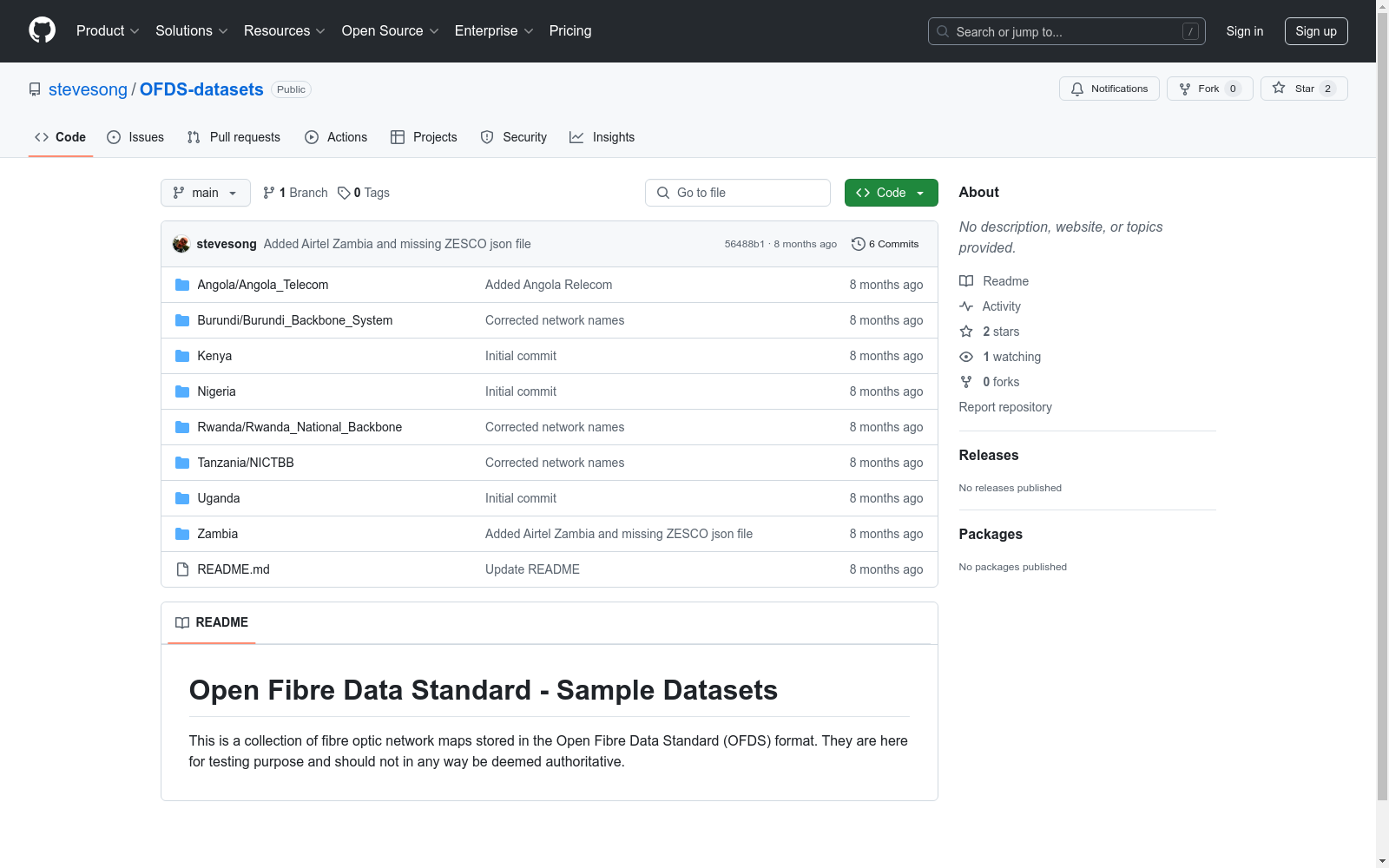Switch to the Pull requests tab
Viewport: 1389px width, 868px height.
click(234, 137)
